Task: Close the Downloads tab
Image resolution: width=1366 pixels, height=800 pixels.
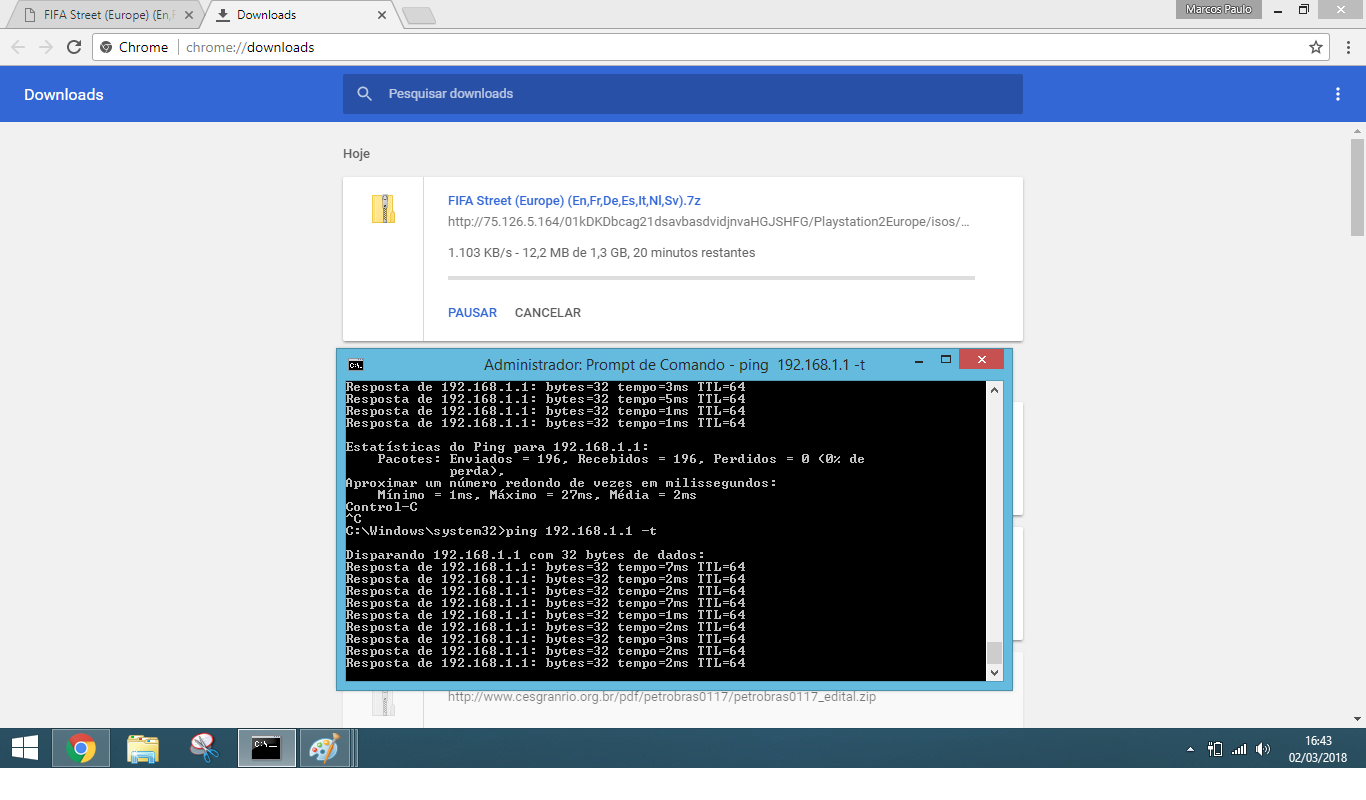Action: point(382,15)
